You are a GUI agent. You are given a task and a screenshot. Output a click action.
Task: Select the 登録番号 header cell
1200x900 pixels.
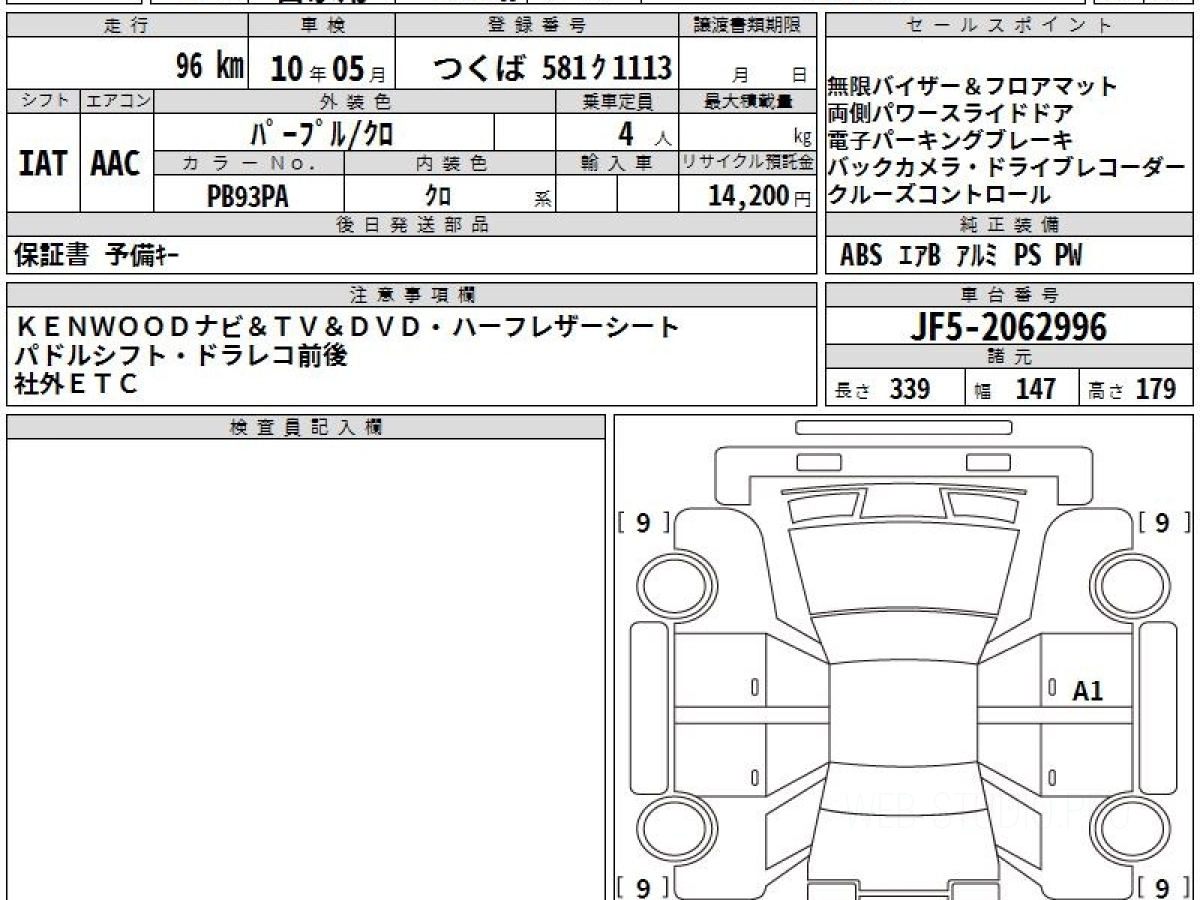pos(537,26)
